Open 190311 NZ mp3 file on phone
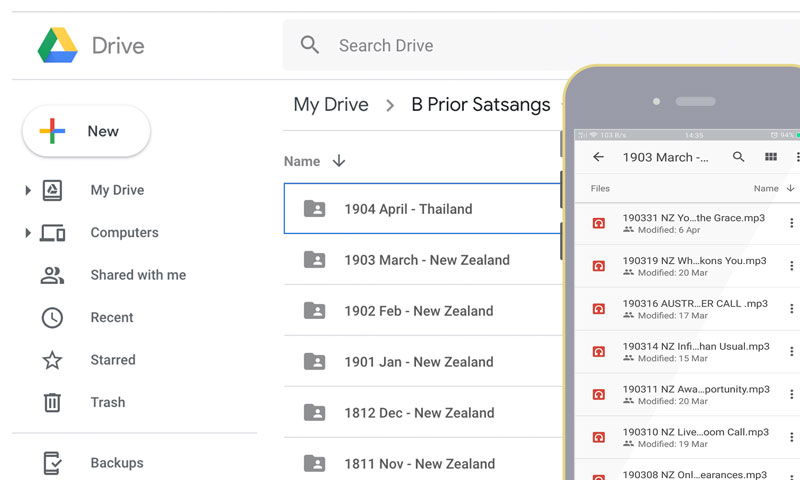 [687, 394]
